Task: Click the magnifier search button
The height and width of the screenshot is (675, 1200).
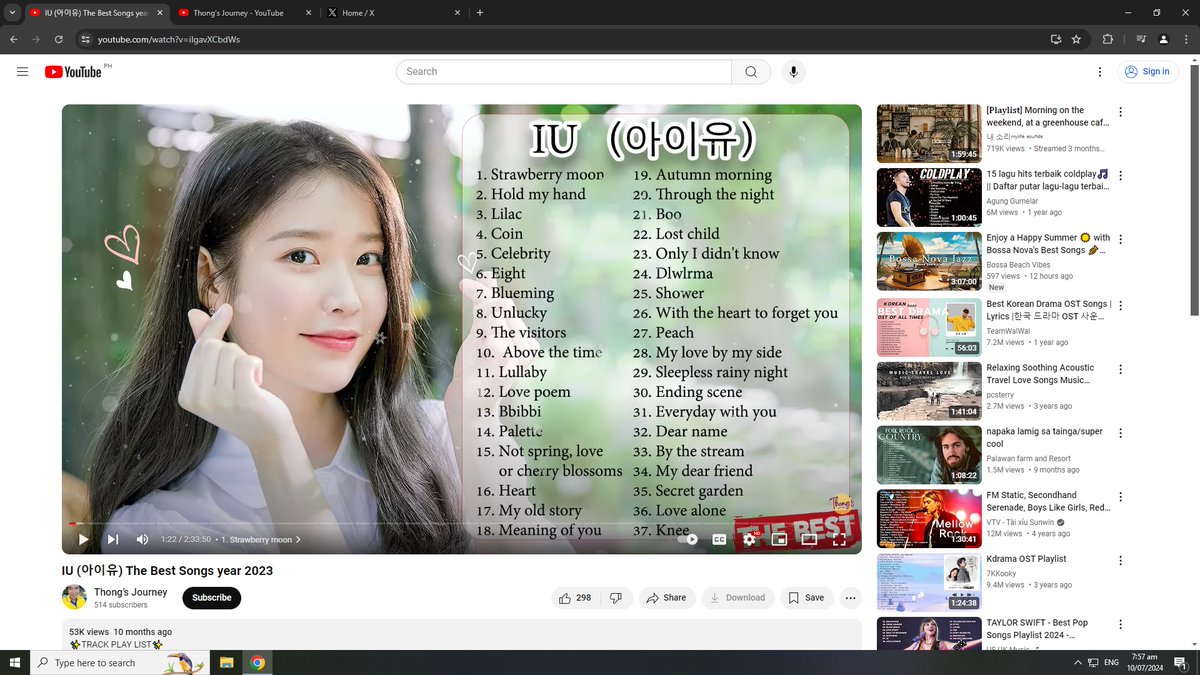Action: point(751,72)
